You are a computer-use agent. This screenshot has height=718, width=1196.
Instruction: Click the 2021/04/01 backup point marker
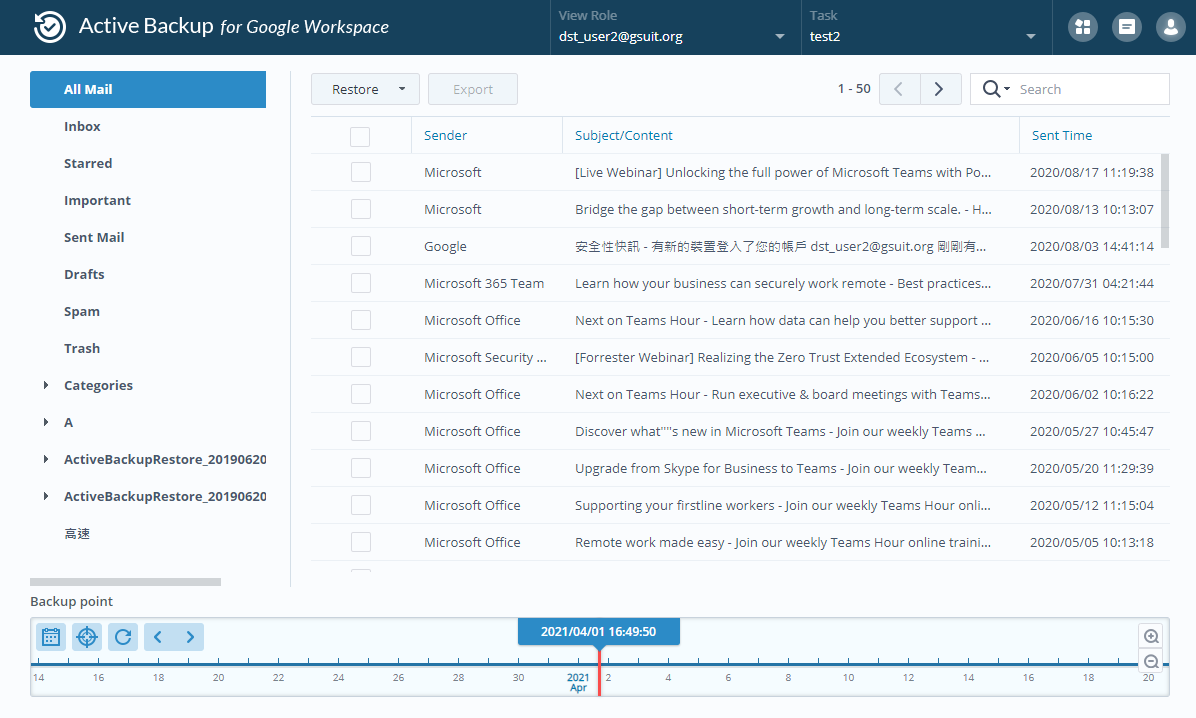598,631
